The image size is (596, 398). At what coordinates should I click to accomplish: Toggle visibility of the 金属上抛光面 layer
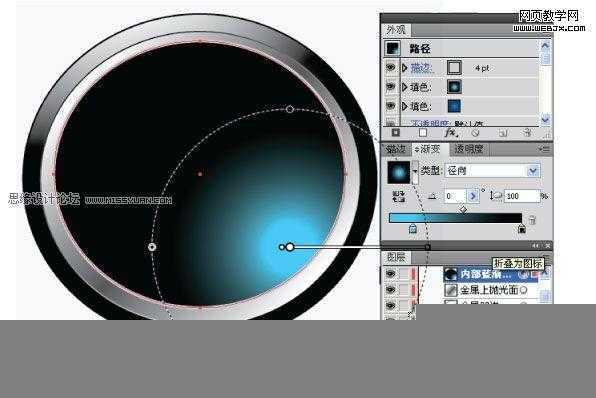(390, 290)
